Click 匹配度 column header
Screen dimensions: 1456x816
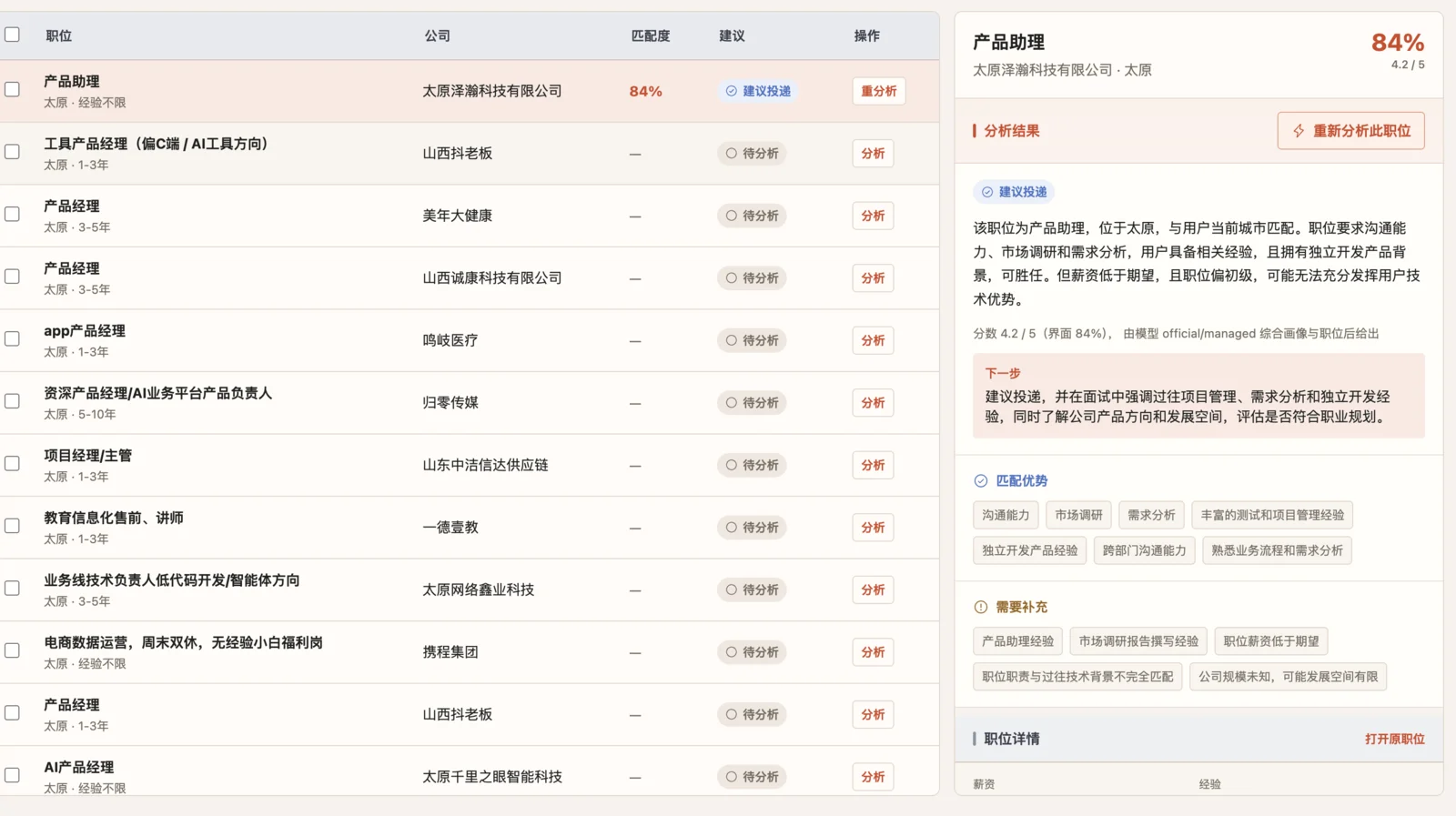coord(651,35)
